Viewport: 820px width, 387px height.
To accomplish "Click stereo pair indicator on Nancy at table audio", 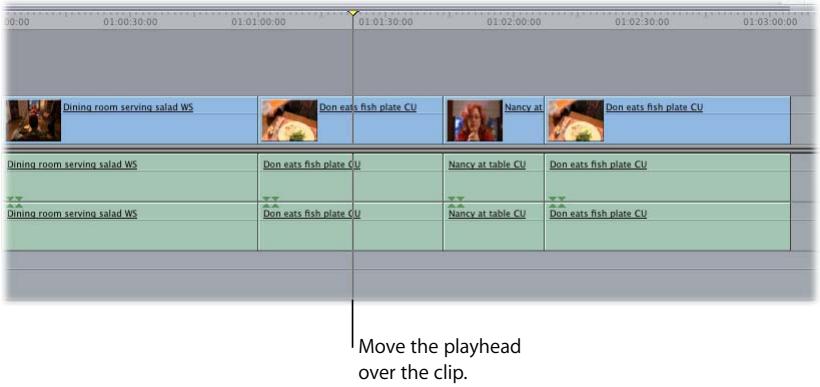I will [456, 202].
